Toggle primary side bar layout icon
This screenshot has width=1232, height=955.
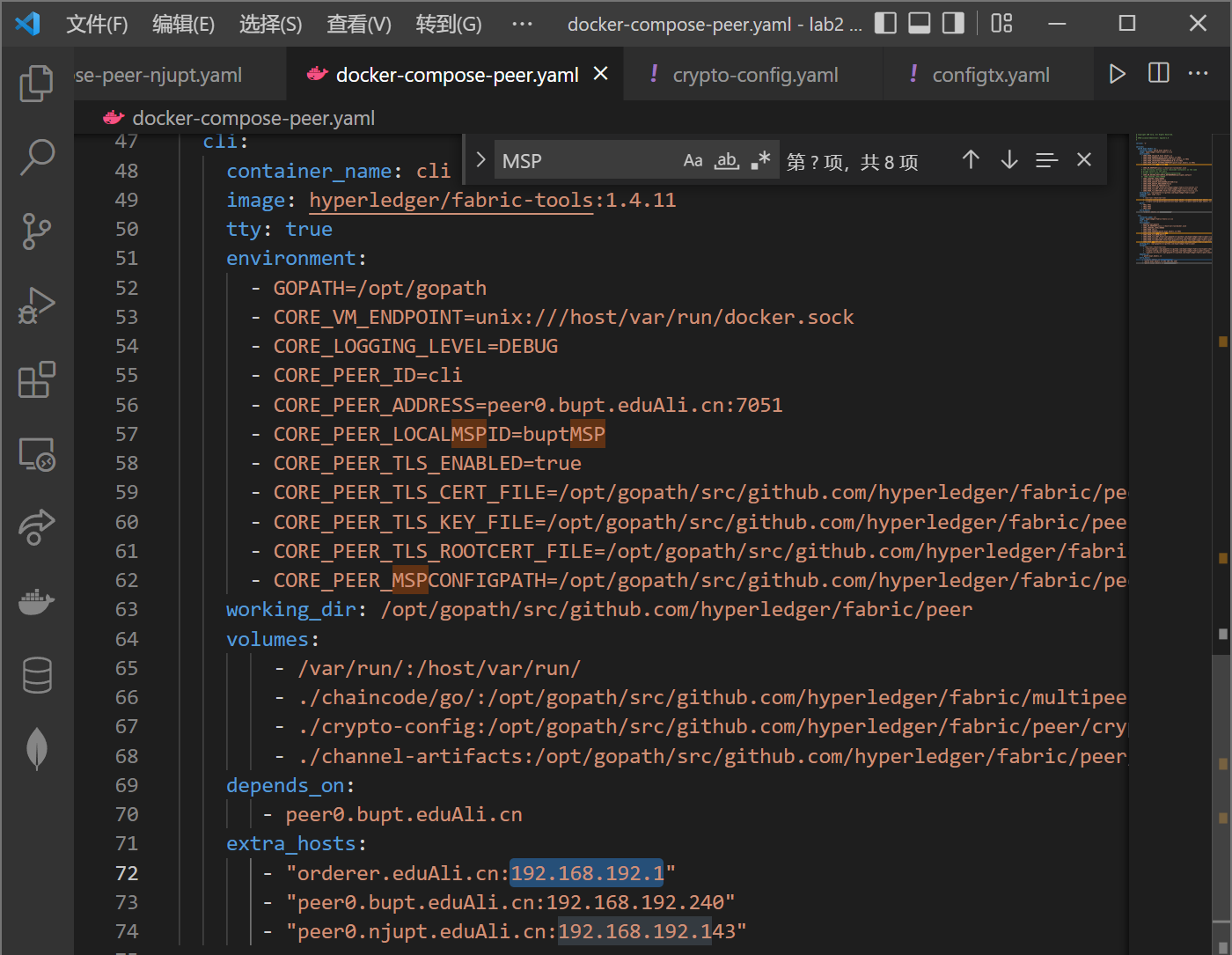click(x=885, y=24)
